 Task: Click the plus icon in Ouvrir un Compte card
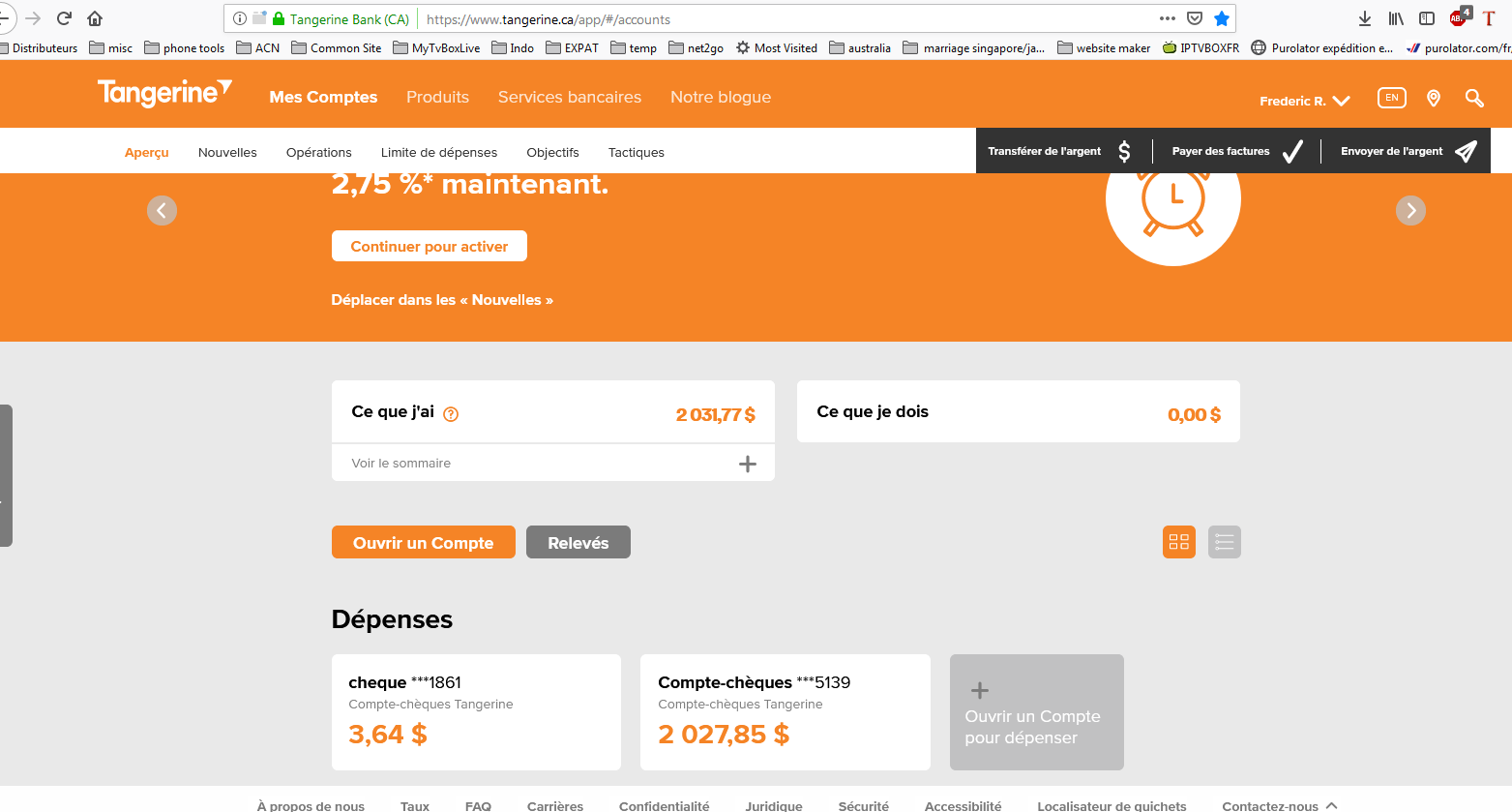click(980, 690)
